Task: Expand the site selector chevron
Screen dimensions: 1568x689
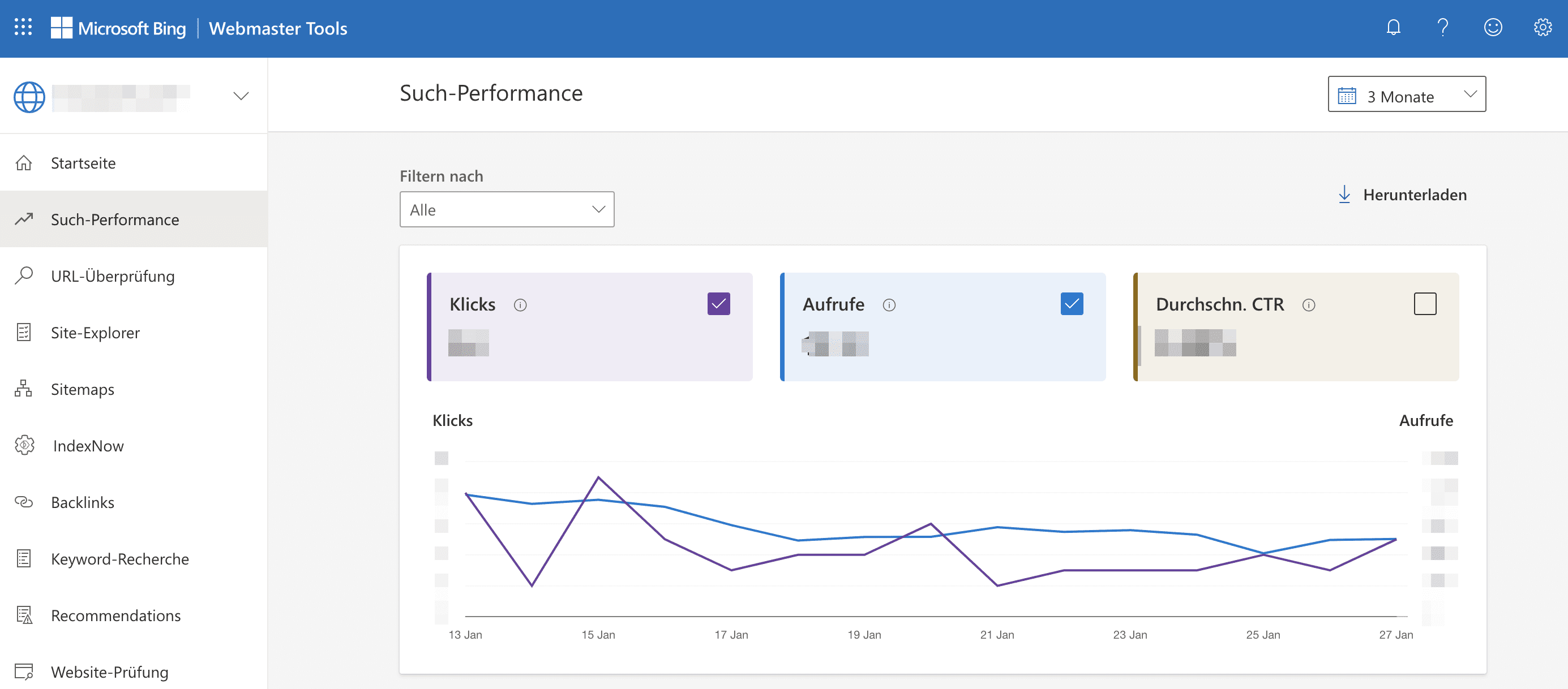Action: 241,96
